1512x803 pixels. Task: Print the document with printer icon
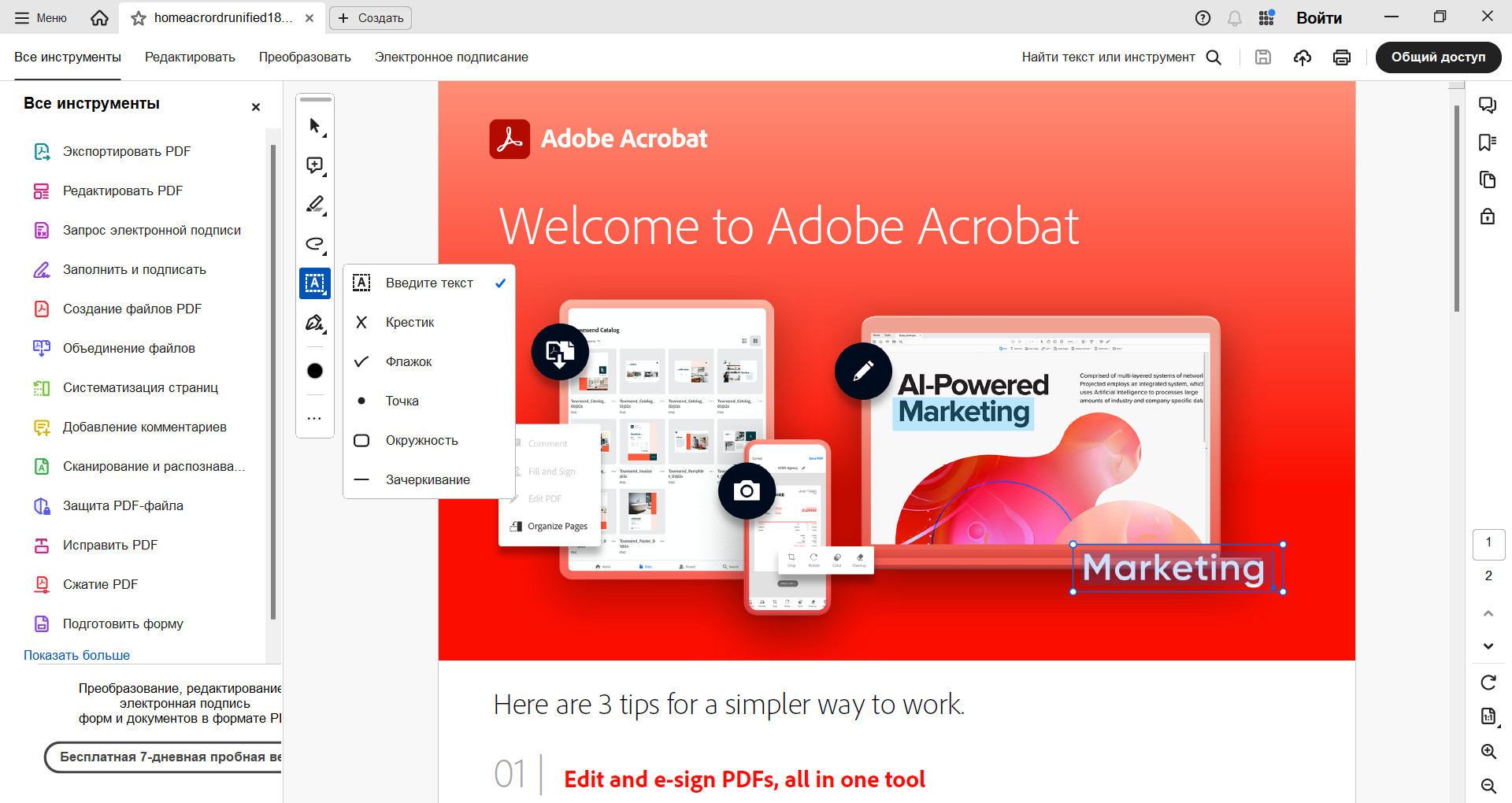click(x=1342, y=57)
